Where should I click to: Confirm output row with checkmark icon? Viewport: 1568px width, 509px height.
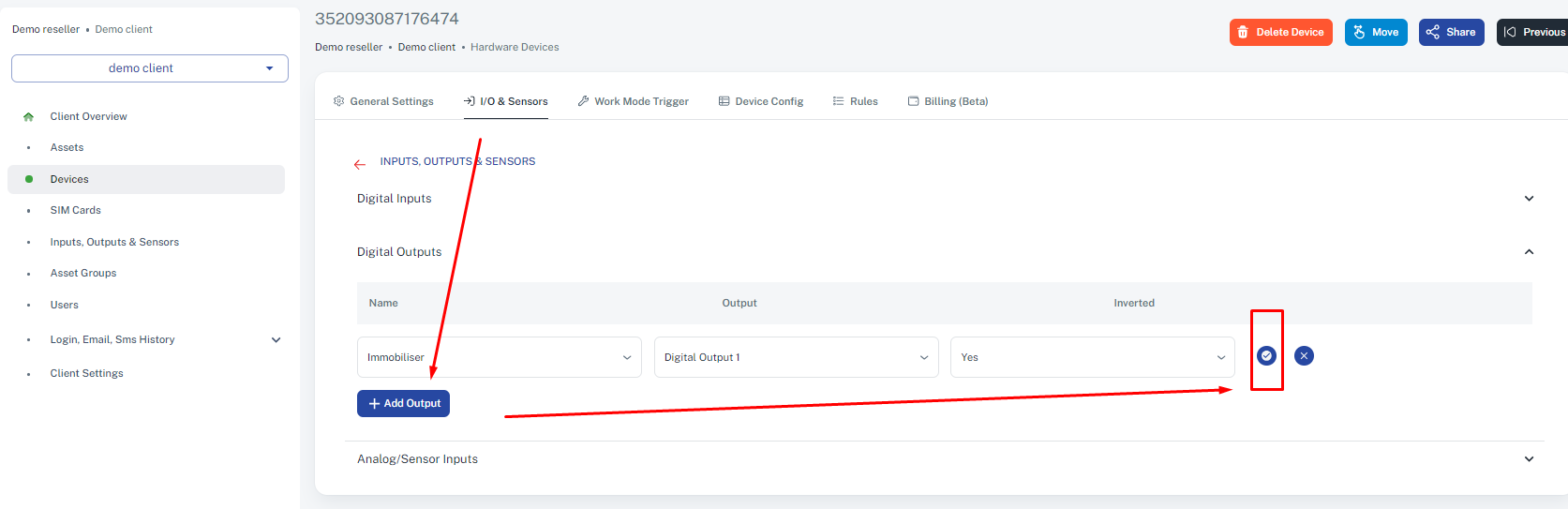1266,355
